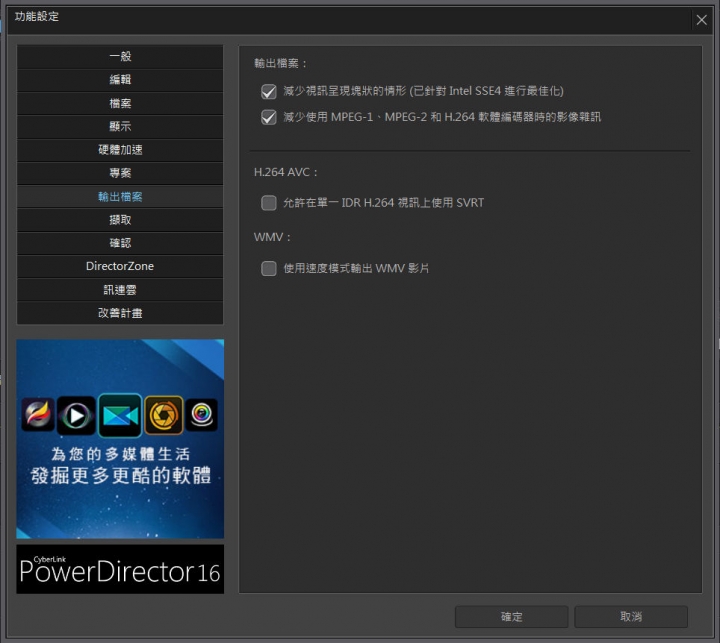720x643 pixels.
Task: Switch to the 顯示 settings category
Action: click(120, 126)
